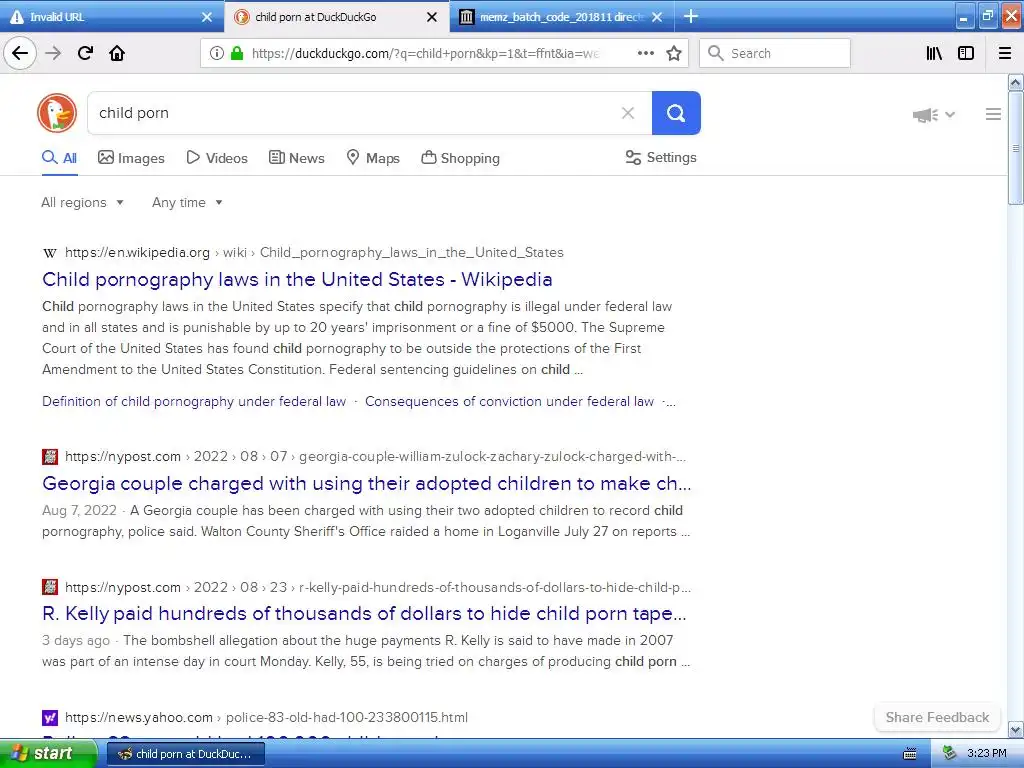Image resolution: width=1024 pixels, height=768 pixels.
Task: Open the Firefox hamburger menu
Action: pos(1005,53)
